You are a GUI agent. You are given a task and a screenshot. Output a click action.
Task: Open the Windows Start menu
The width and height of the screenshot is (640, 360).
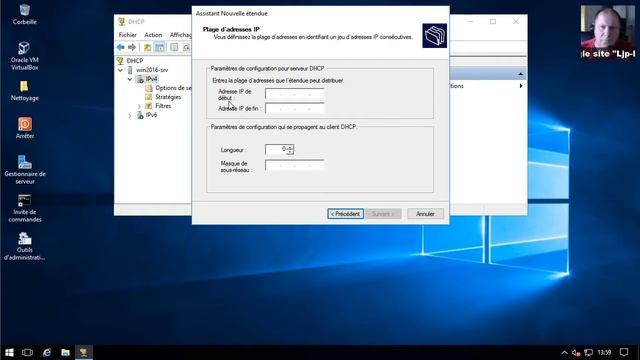click(9, 352)
